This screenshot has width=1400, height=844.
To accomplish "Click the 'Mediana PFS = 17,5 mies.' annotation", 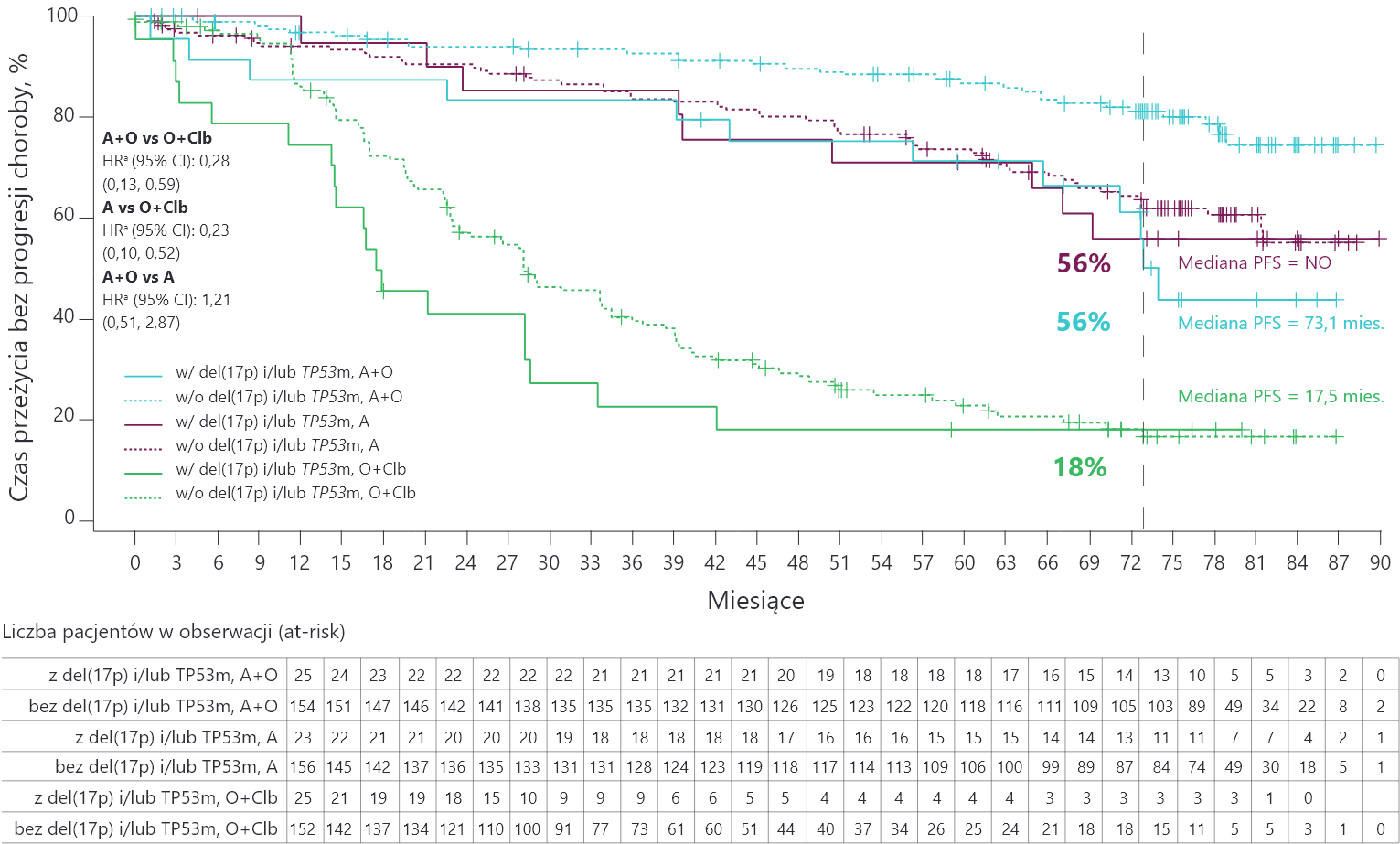I will [x=1280, y=396].
